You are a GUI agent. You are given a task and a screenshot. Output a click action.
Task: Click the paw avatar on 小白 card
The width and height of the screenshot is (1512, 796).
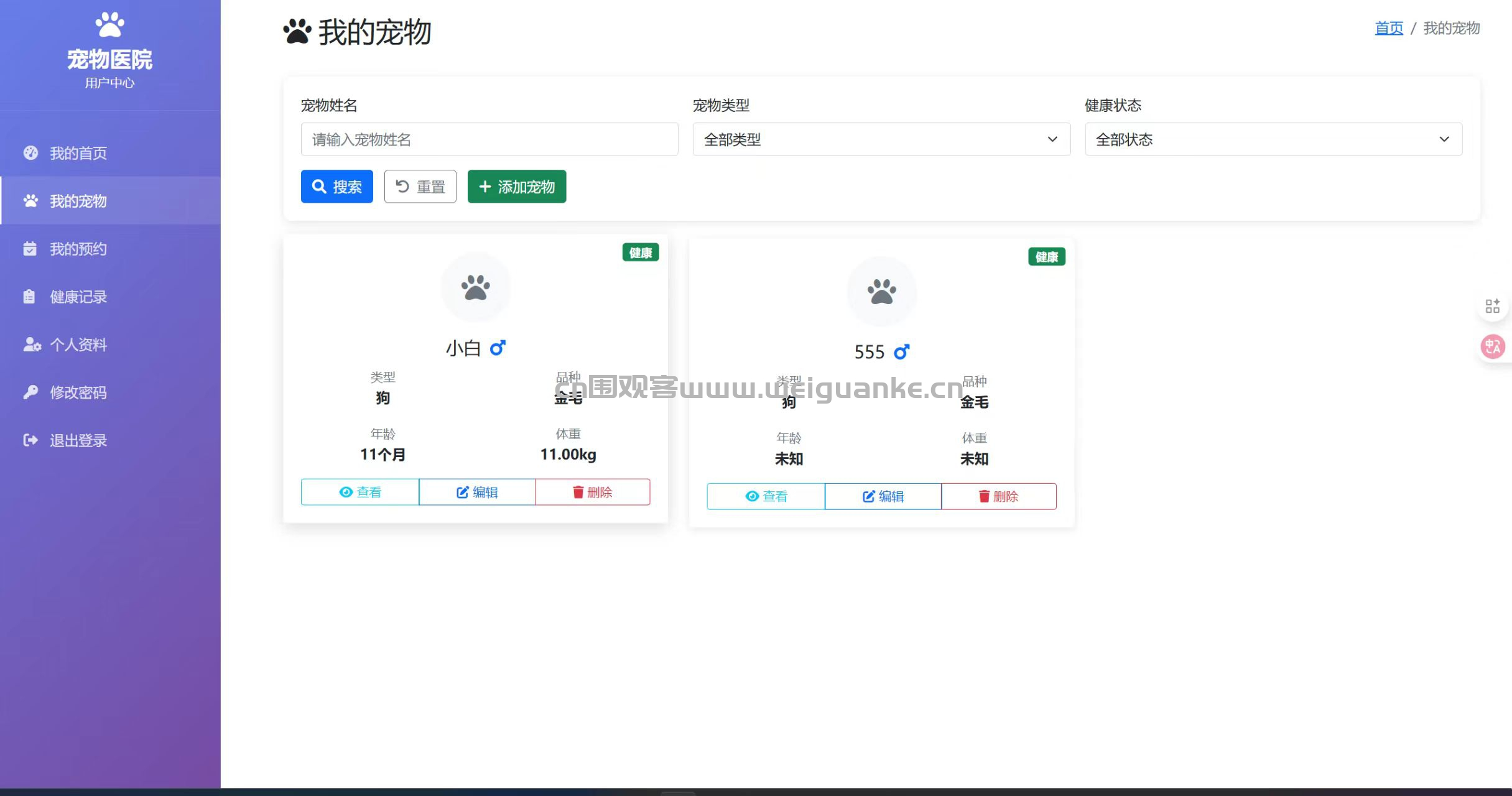point(476,287)
